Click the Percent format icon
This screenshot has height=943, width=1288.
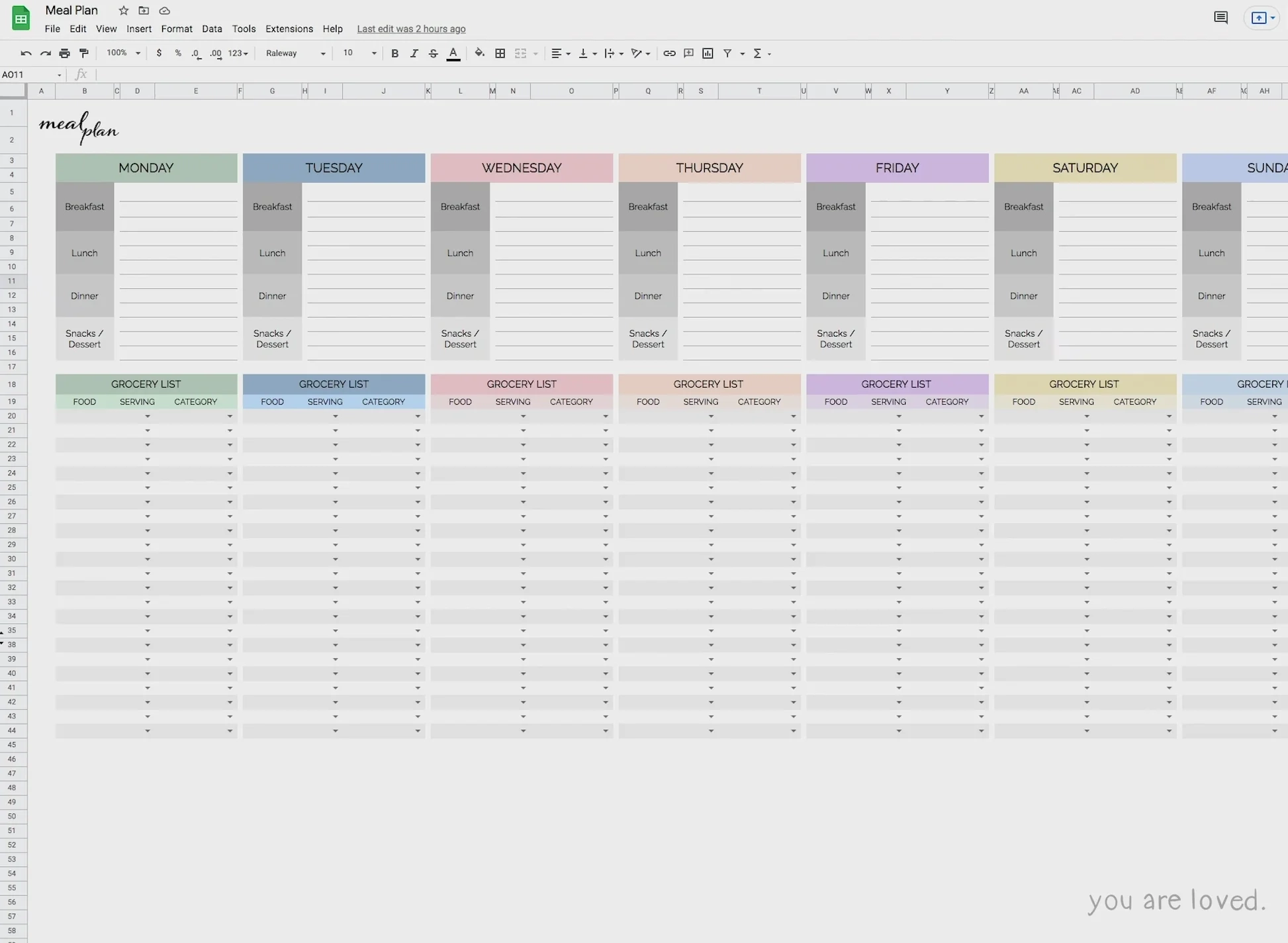coord(177,53)
